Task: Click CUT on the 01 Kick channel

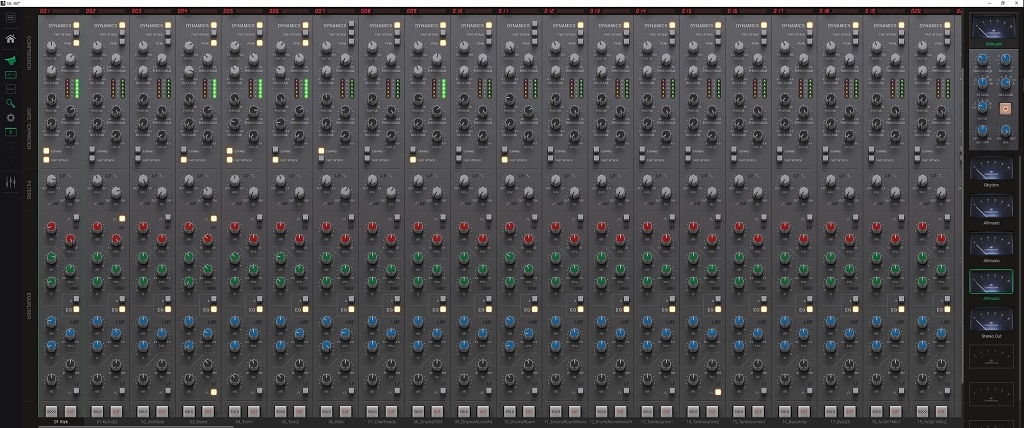Action: pyautogui.click(x=71, y=412)
